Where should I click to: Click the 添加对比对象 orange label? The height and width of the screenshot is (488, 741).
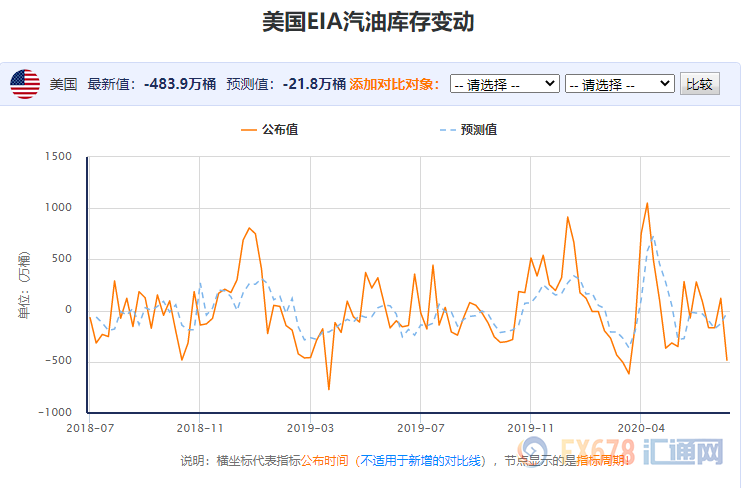tap(395, 84)
